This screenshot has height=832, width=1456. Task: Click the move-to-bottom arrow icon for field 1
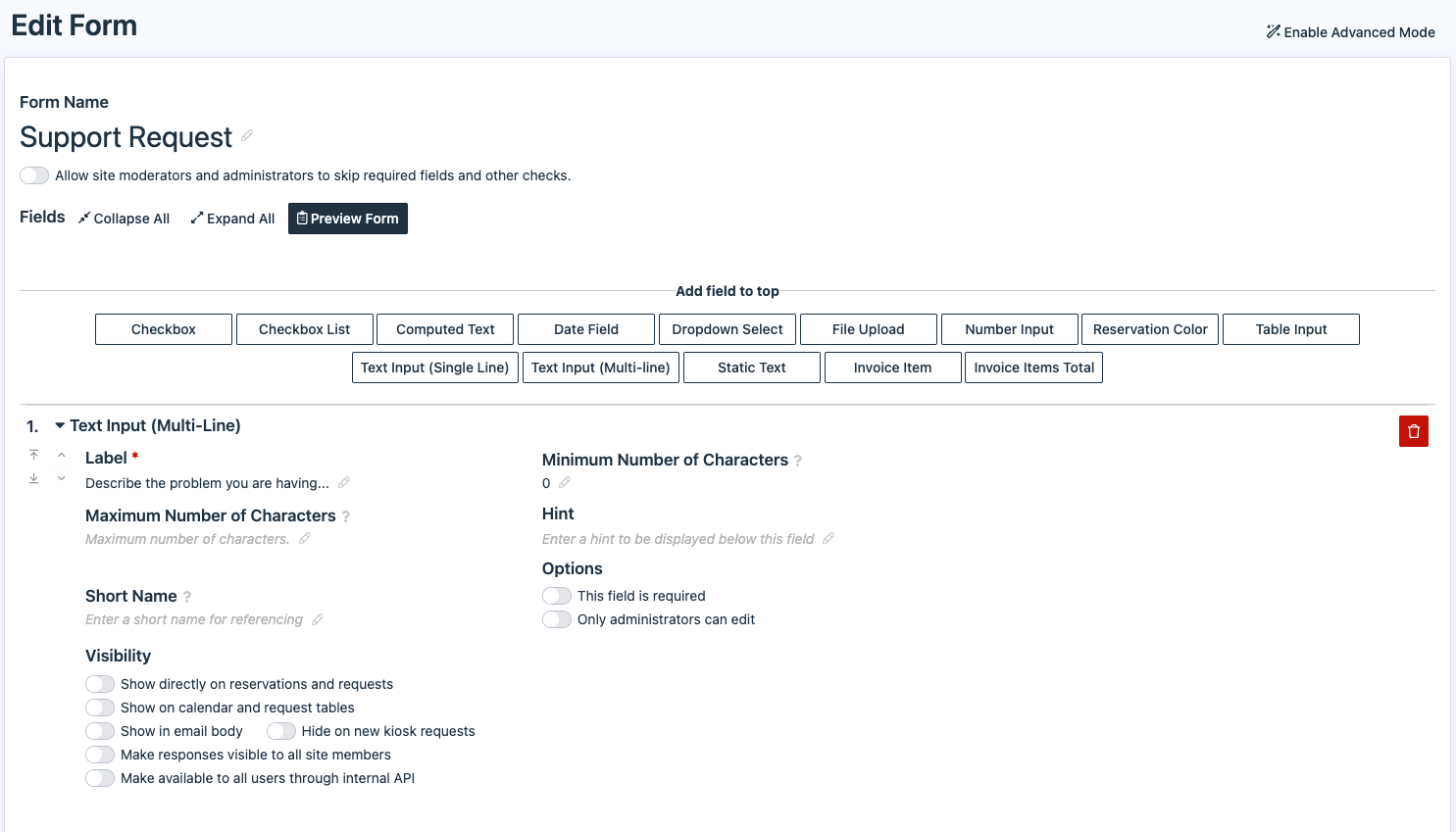pyautogui.click(x=33, y=478)
